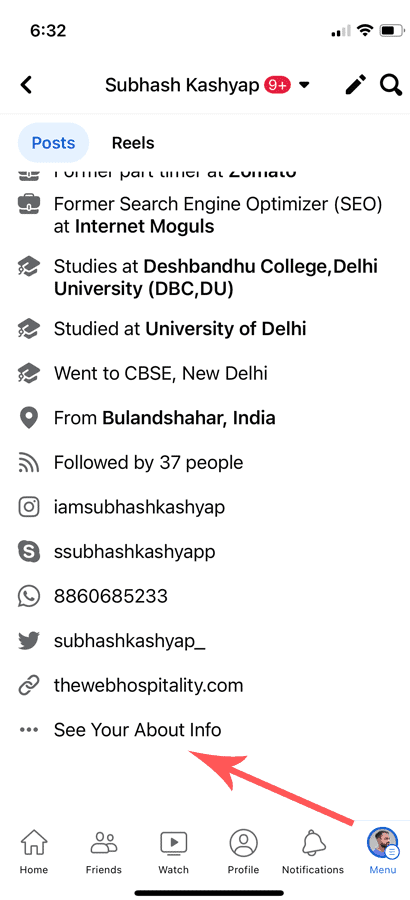Tap the Instagram icon next to iamsubhashkashyap
Viewport: 410px width, 900px height.
click(x=29, y=507)
